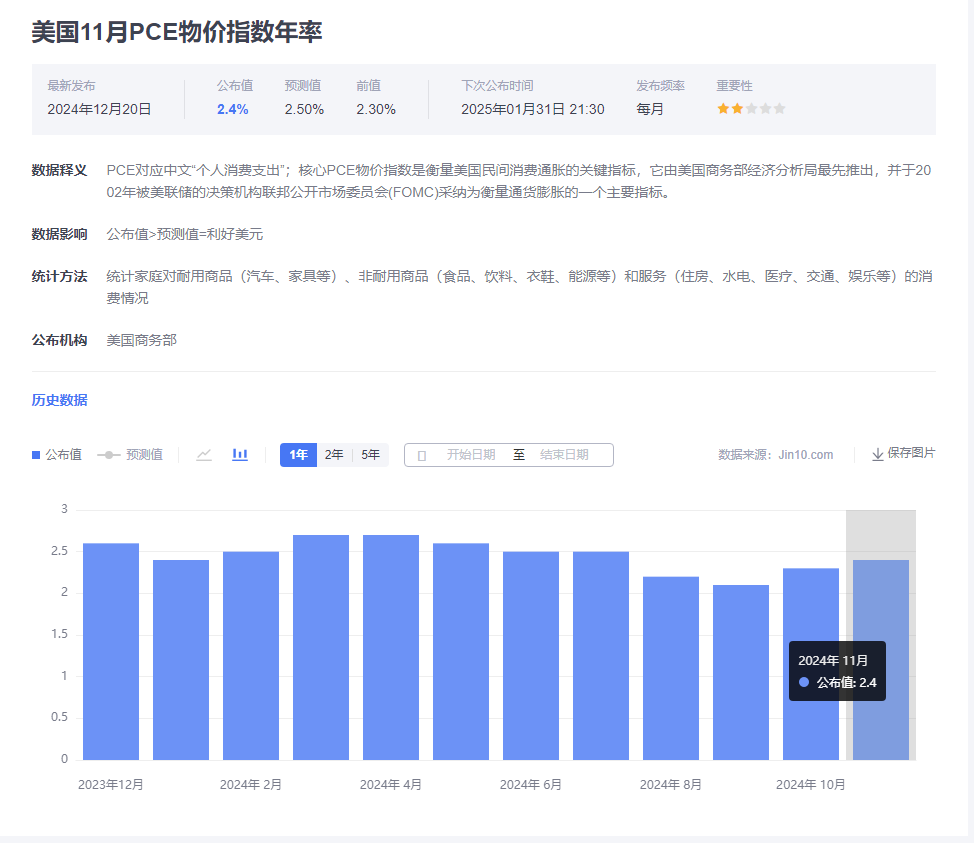This screenshot has width=974, height=843.
Task: Click the first importance star
Action: [723, 109]
